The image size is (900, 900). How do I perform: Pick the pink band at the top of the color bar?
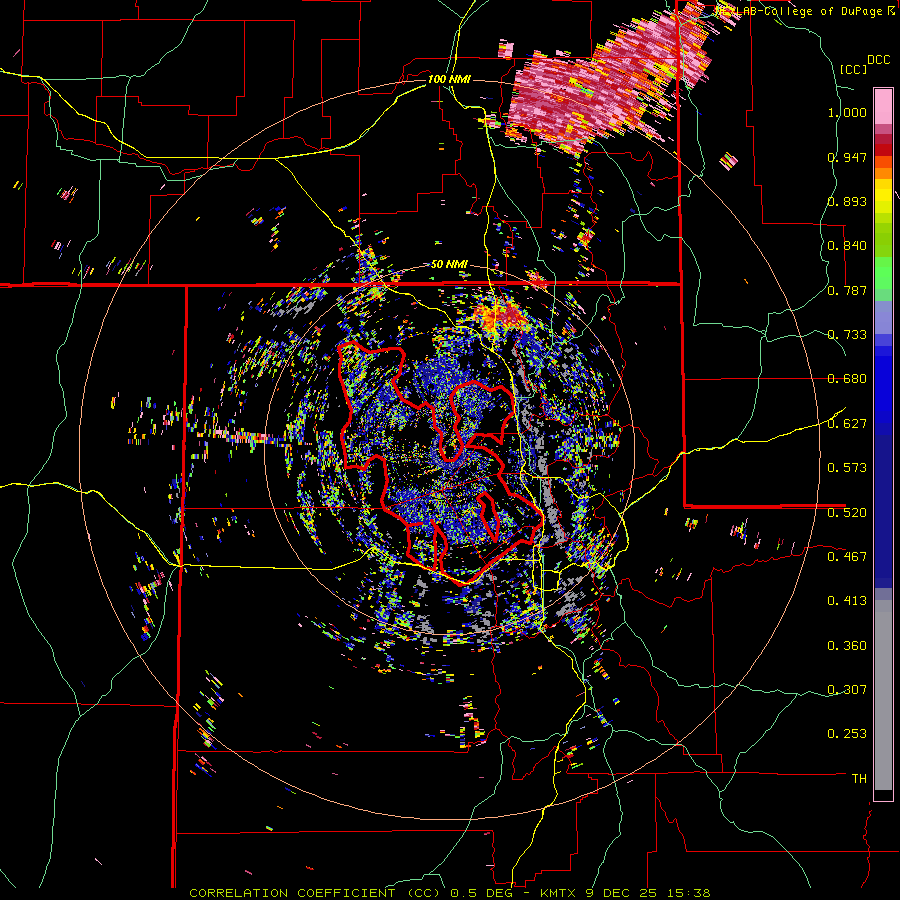(x=883, y=106)
